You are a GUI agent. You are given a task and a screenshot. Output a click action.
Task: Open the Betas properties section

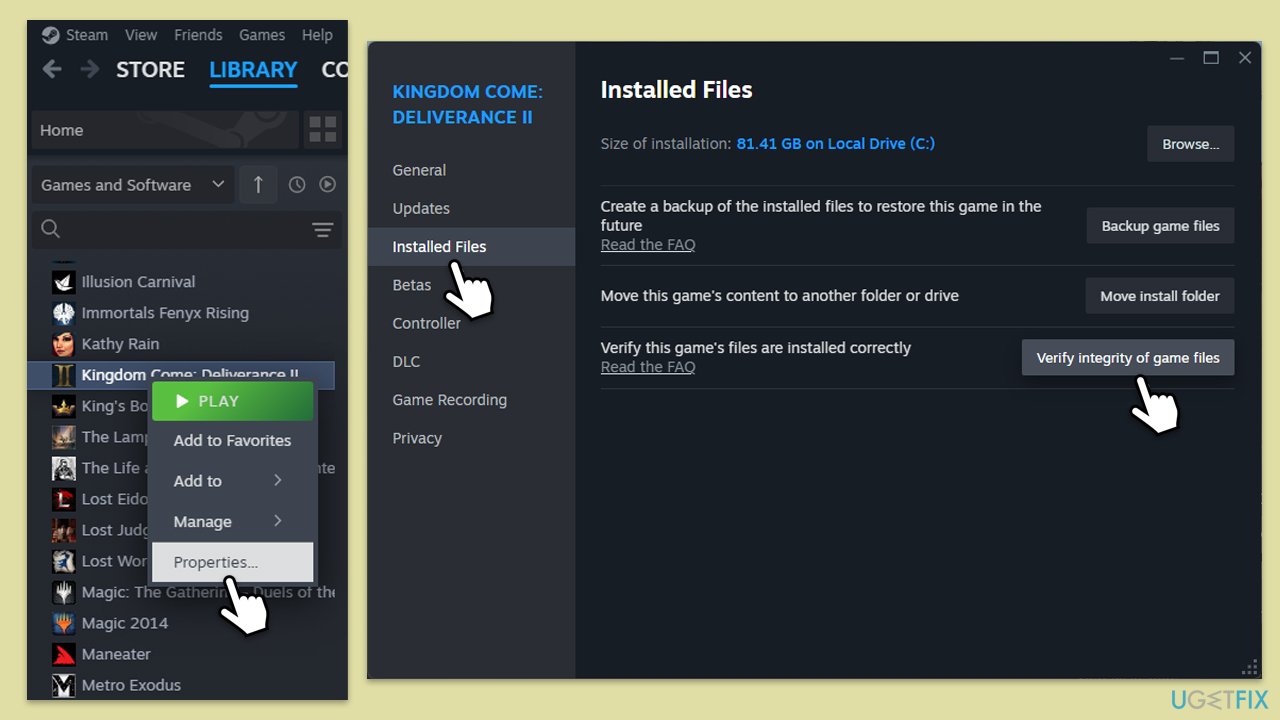point(412,285)
